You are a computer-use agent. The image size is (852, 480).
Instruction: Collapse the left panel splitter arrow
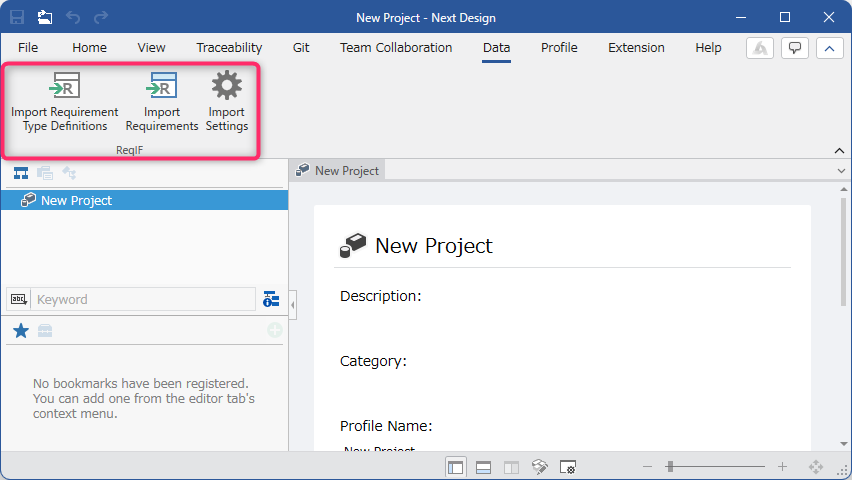click(293, 304)
